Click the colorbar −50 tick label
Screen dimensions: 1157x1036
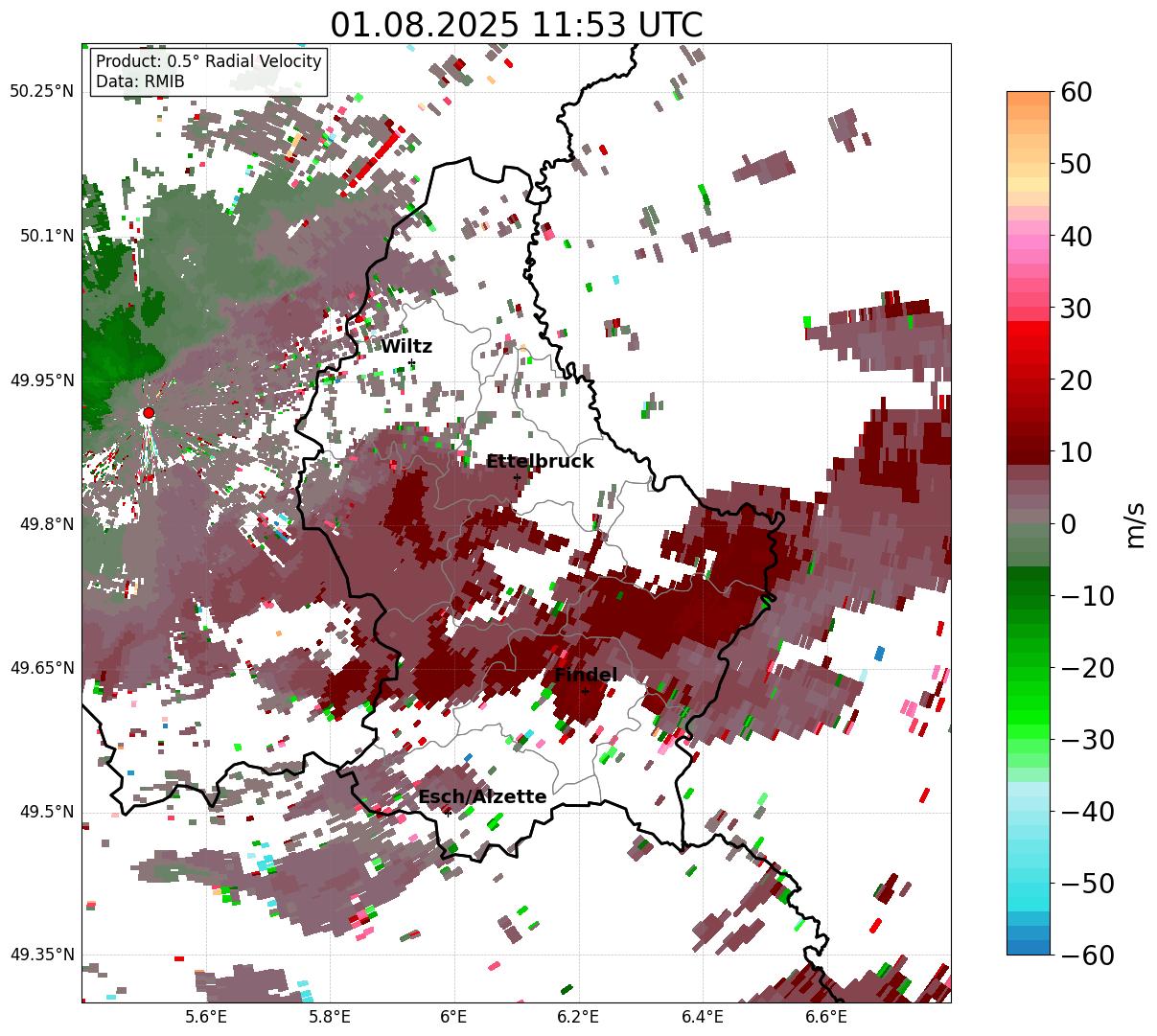[x=1086, y=883]
